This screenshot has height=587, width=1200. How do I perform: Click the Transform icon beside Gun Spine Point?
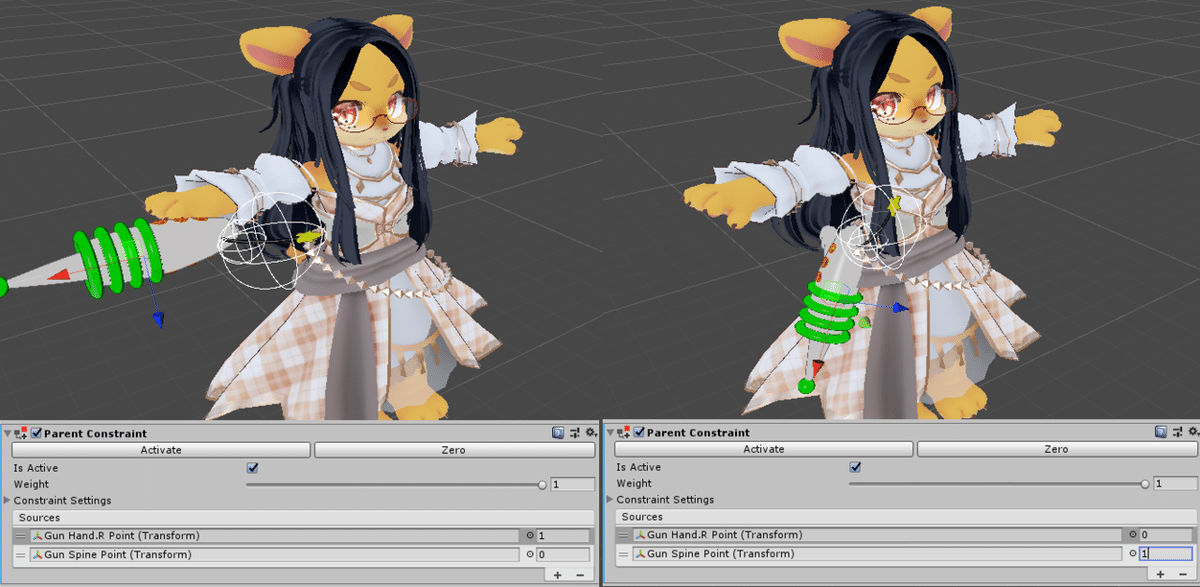[x=36, y=554]
